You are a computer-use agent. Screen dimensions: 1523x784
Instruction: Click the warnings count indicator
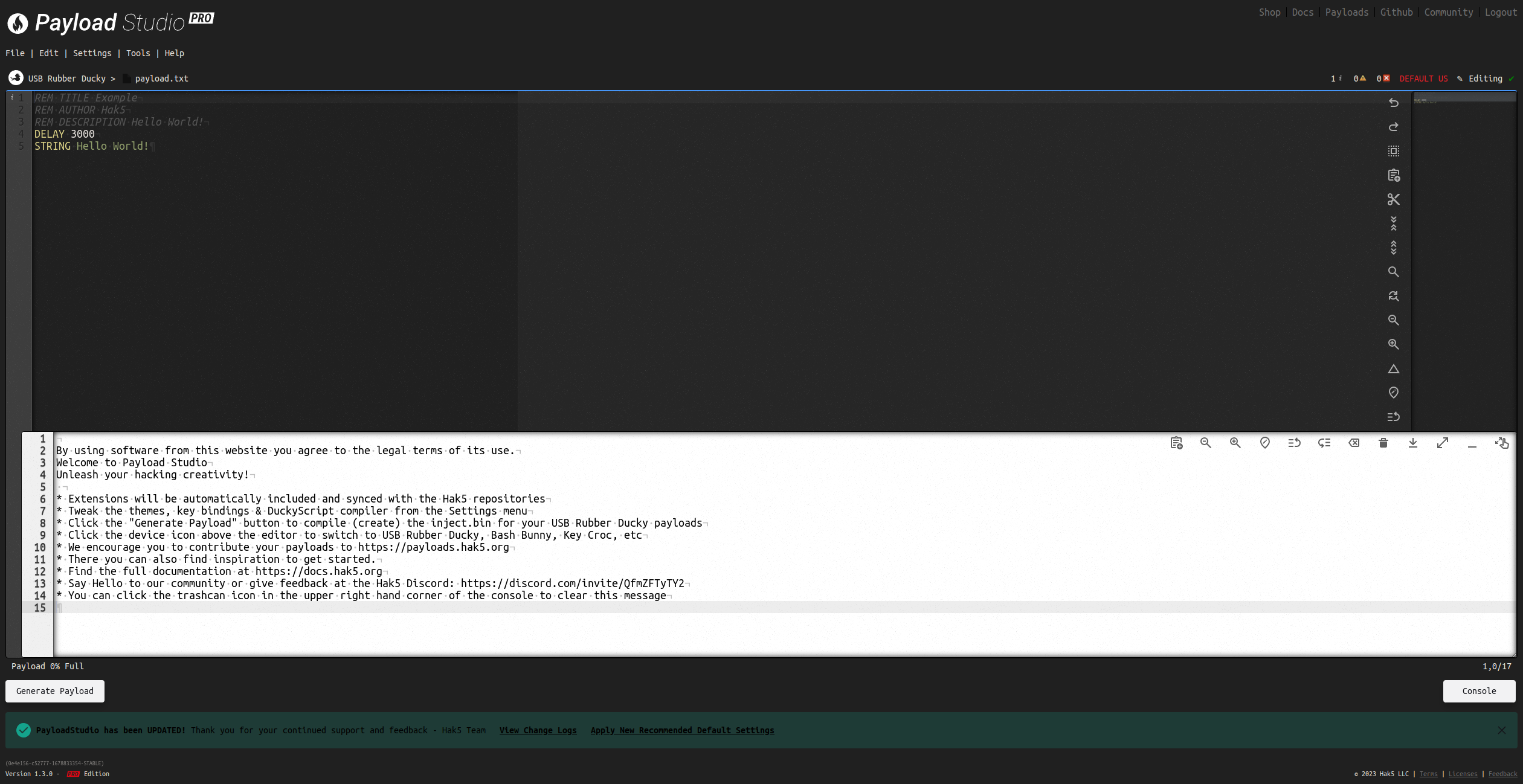[1360, 79]
